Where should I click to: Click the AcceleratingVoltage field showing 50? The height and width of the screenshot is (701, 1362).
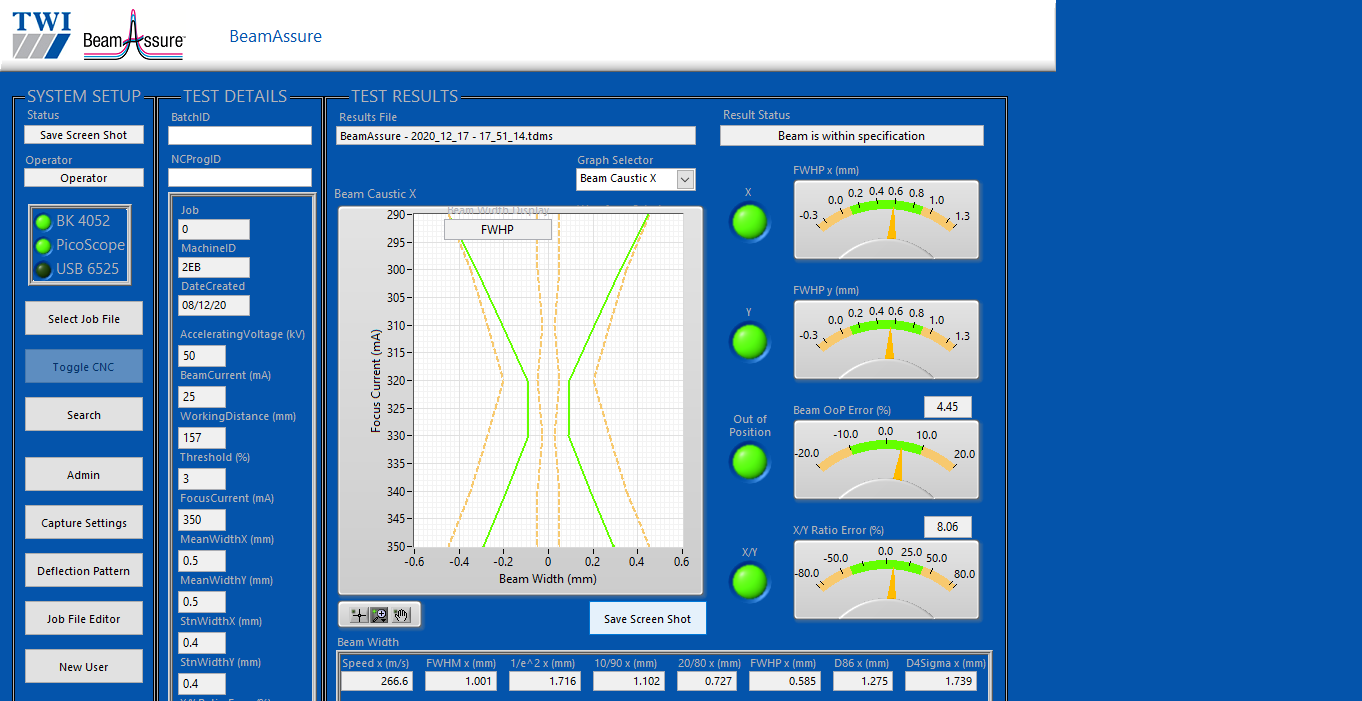pyautogui.click(x=202, y=356)
